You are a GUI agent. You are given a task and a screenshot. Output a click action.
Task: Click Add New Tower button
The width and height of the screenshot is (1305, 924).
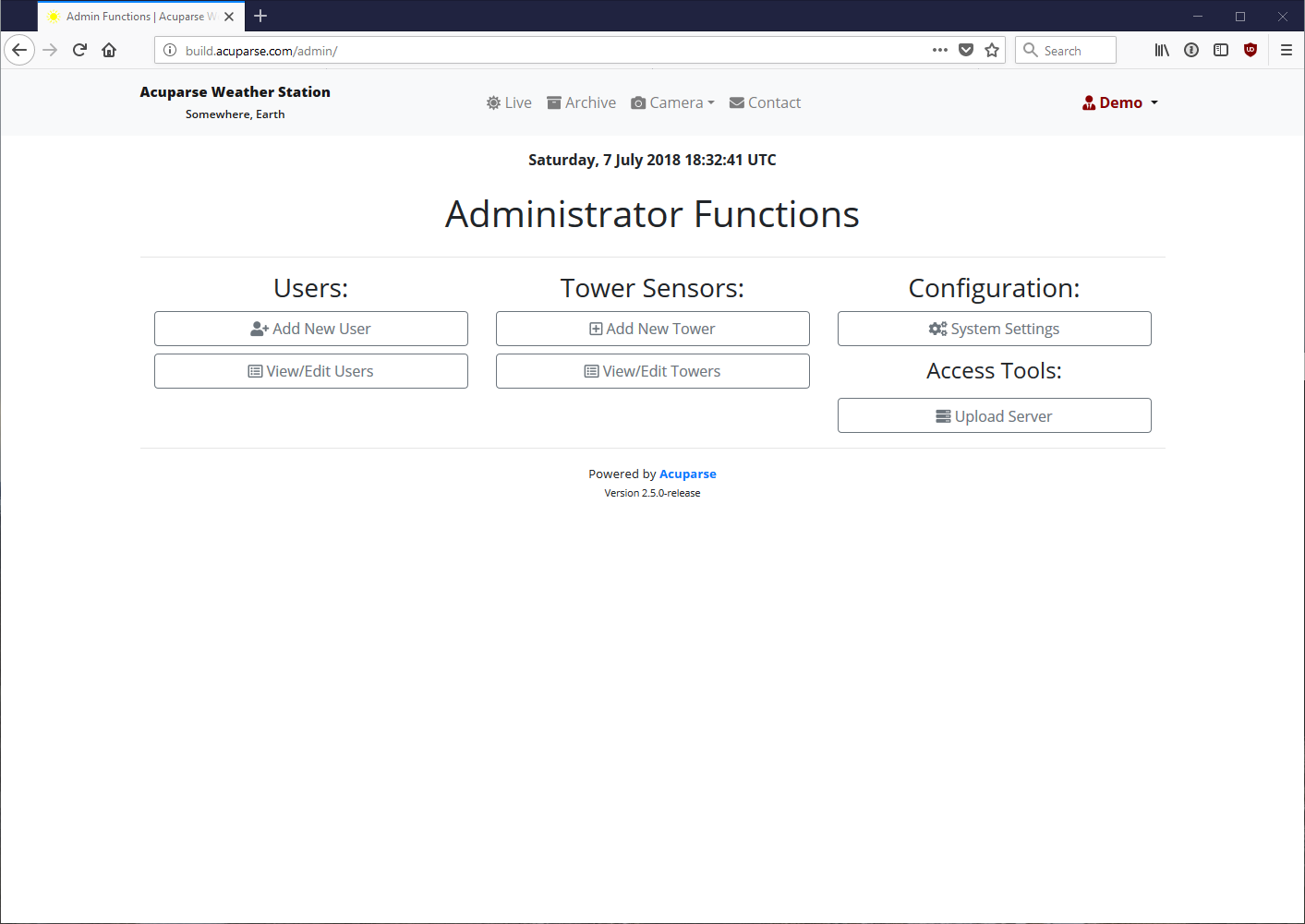pos(653,329)
